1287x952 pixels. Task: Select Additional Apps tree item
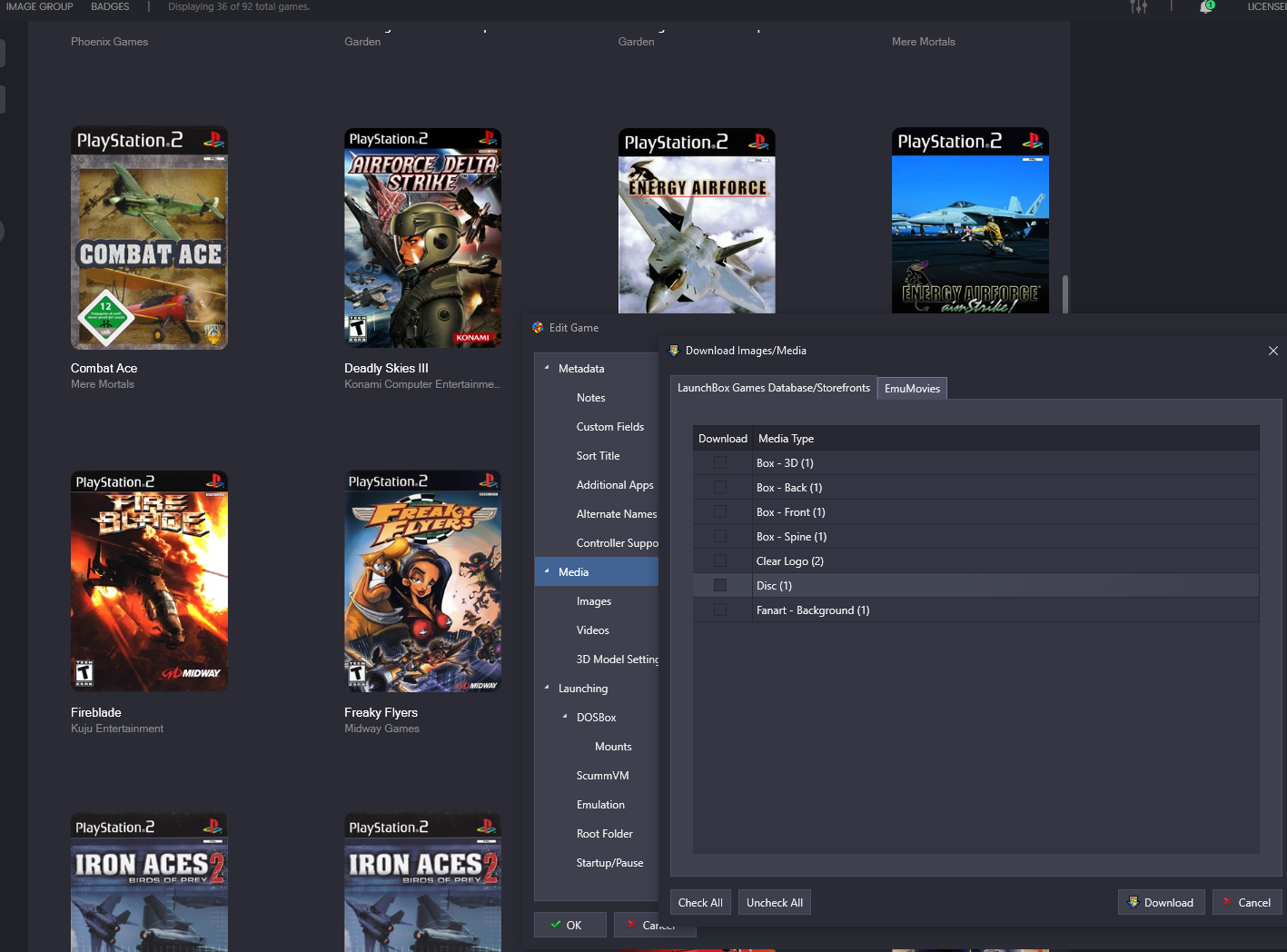[615, 485]
